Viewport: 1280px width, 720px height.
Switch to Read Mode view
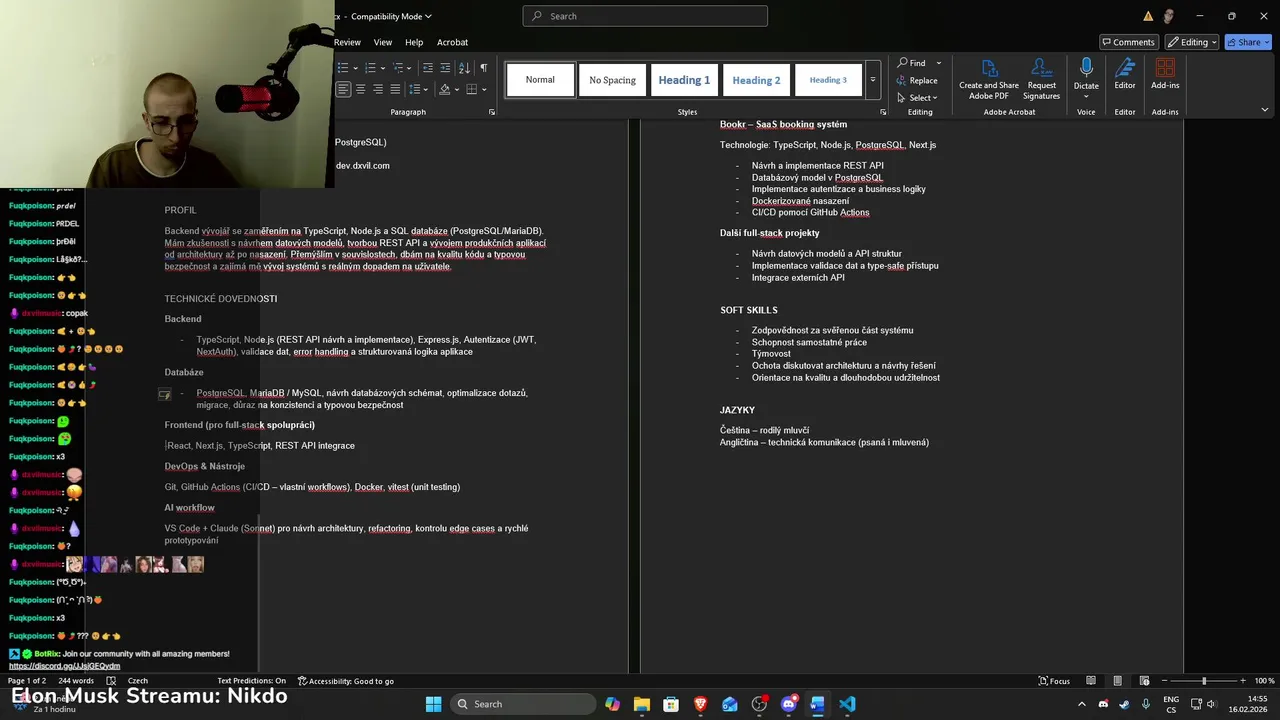(1091, 681)
